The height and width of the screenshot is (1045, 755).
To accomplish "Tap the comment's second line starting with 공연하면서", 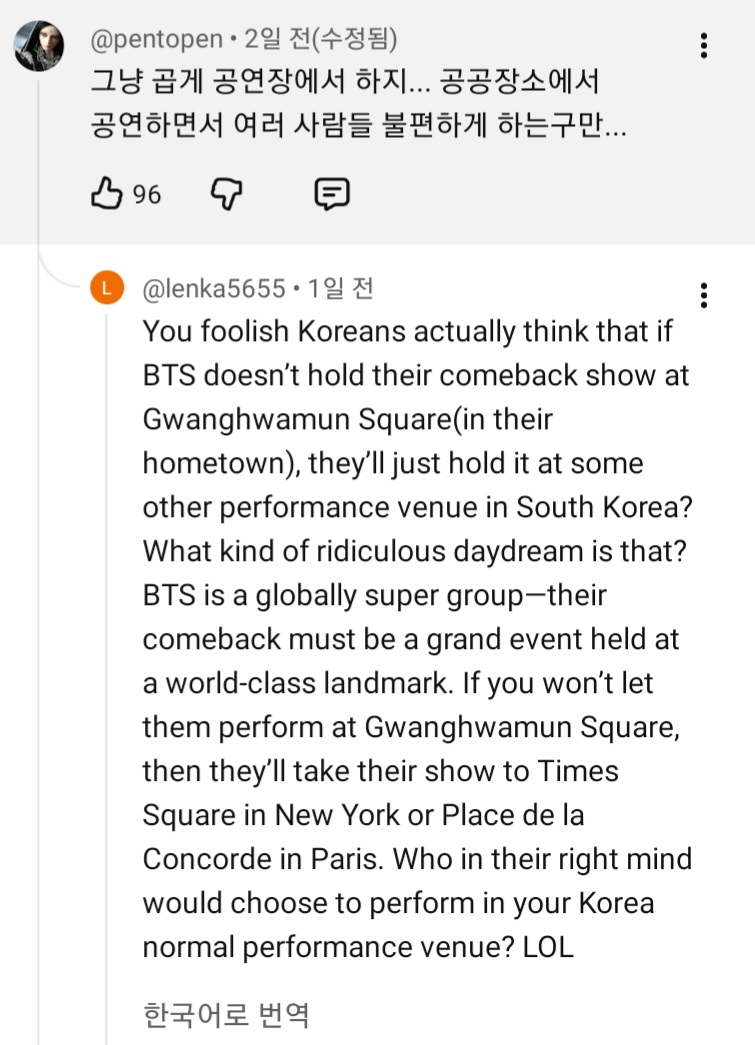I will pos(358,129).
